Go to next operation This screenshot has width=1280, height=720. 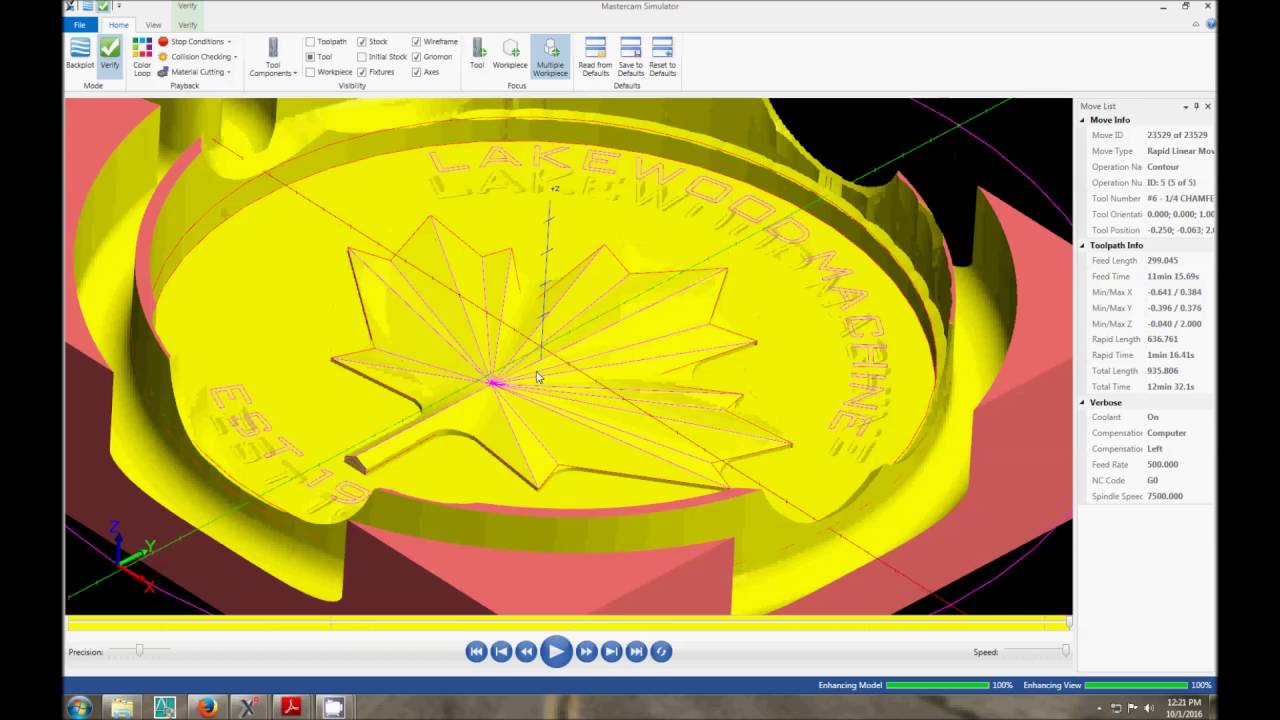[x=611, y=651]
